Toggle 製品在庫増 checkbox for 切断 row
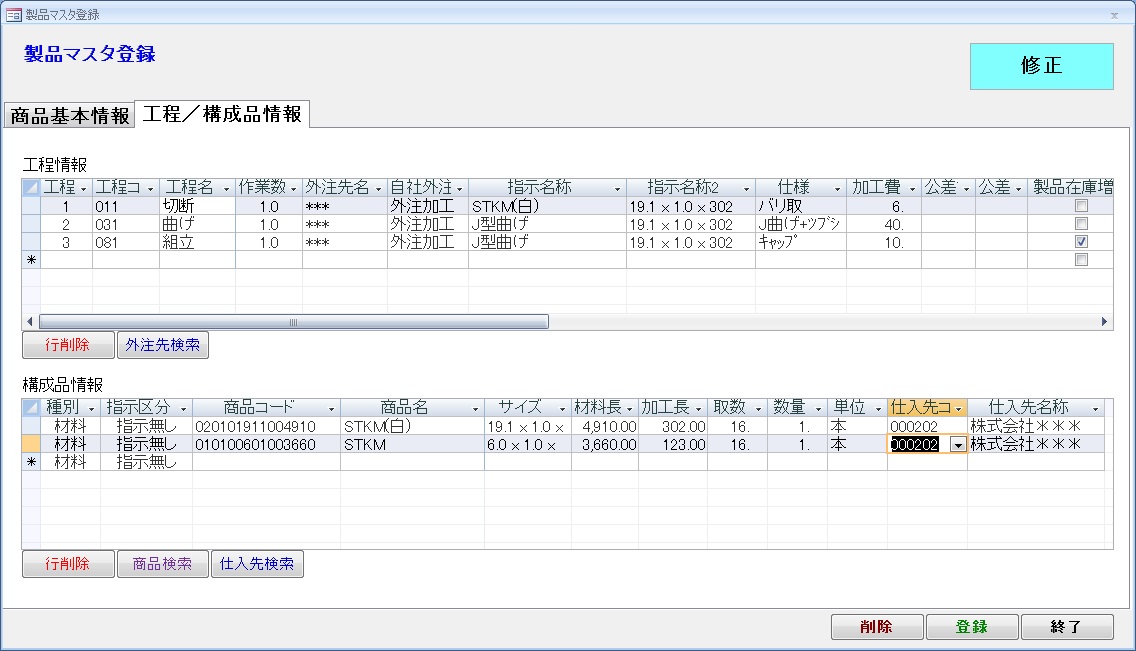Screen dimensions: 1136x651 pyautogui.click(x=1081, y=205)
